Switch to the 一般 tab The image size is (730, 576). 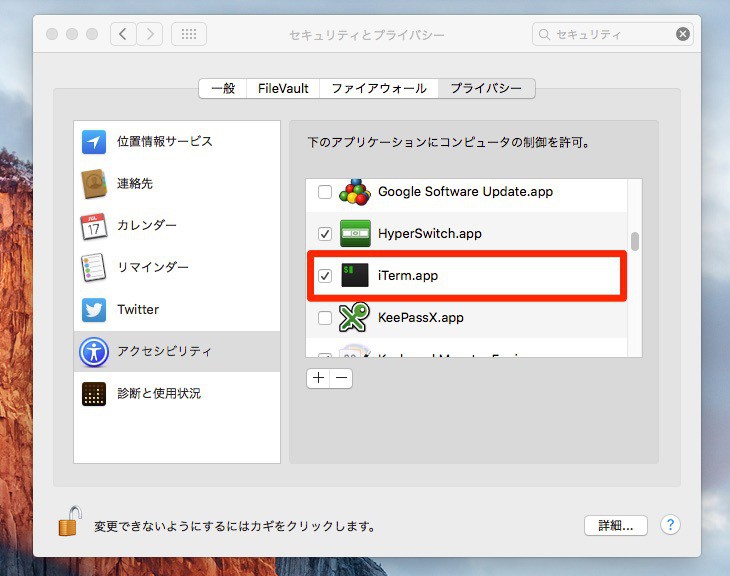point(223,88)
